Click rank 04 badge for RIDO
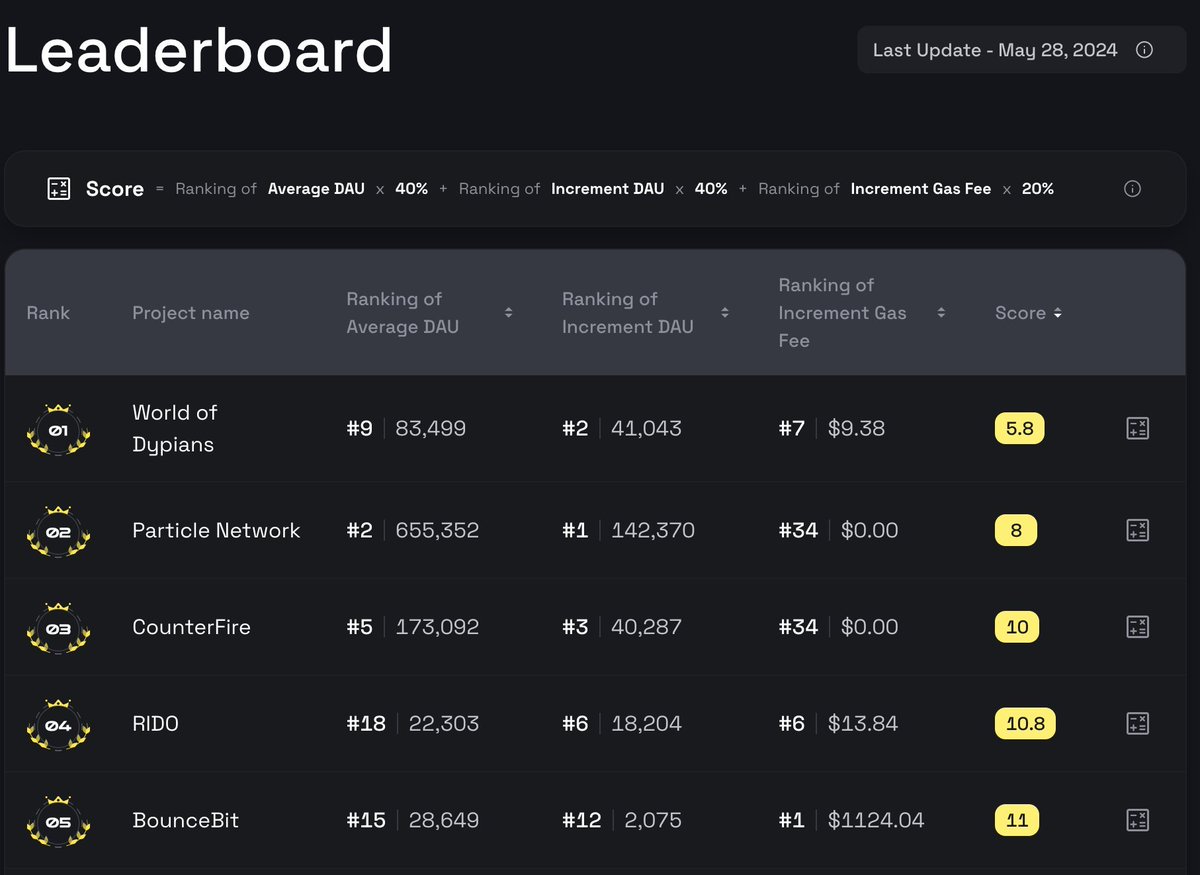This screenshot has width=1200, height=875. 58,724
